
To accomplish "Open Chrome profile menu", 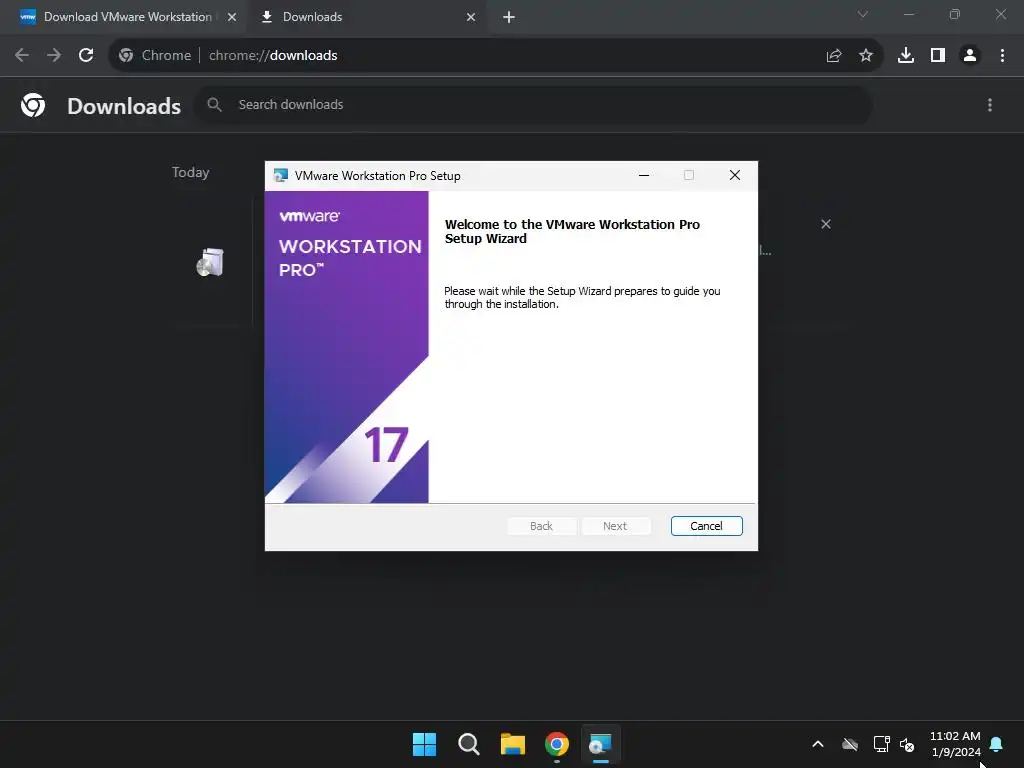I will (x=970, y=56).
